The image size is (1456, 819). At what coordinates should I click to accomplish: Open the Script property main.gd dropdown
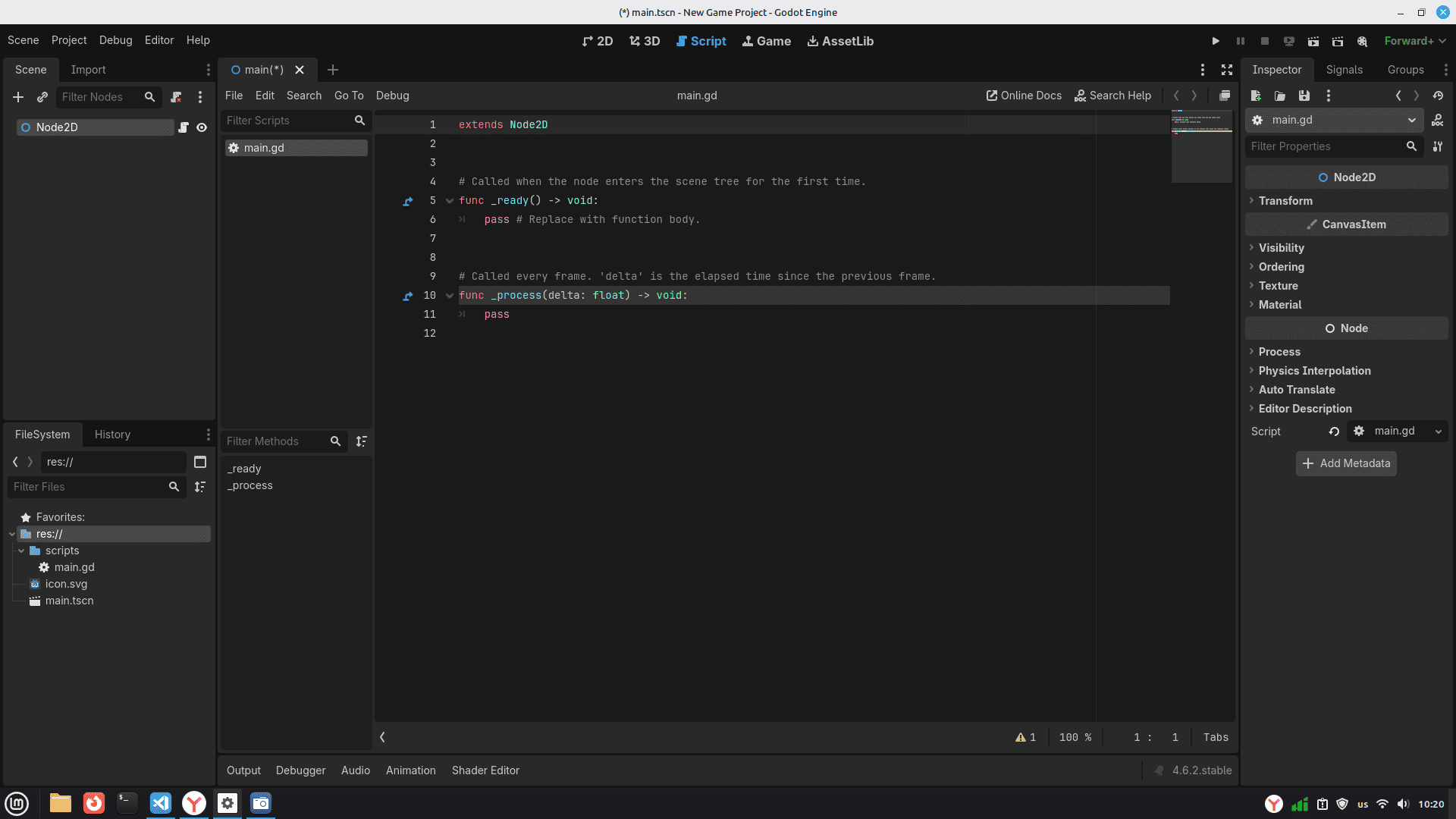1398,431
